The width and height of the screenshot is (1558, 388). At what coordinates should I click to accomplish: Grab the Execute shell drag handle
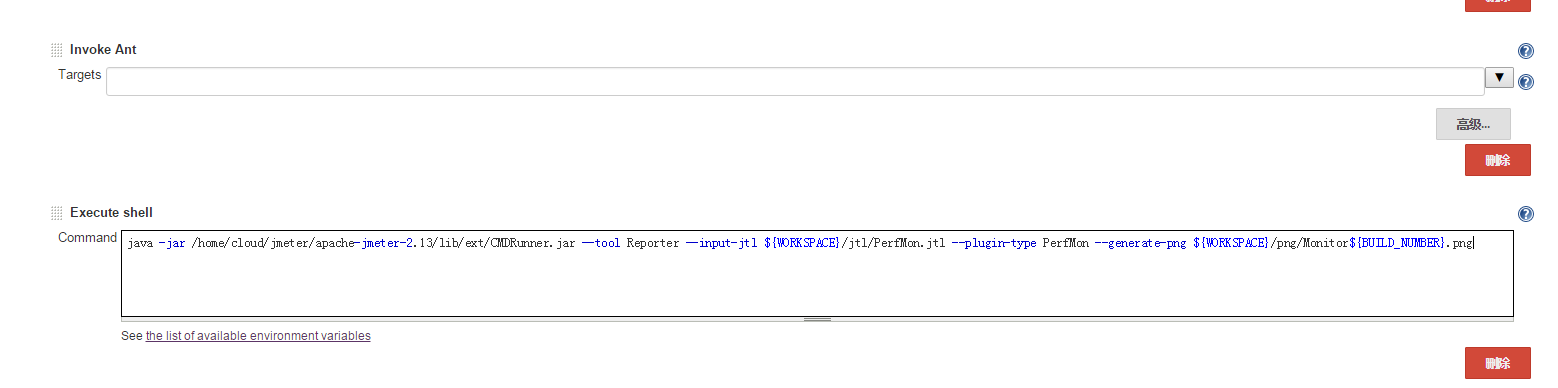pos(56,213)
